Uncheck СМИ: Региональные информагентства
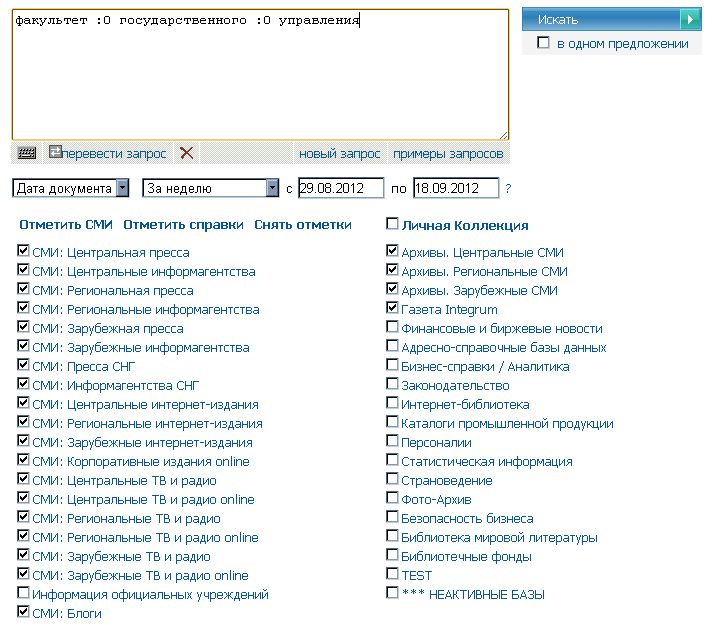 tap(23, 308)
